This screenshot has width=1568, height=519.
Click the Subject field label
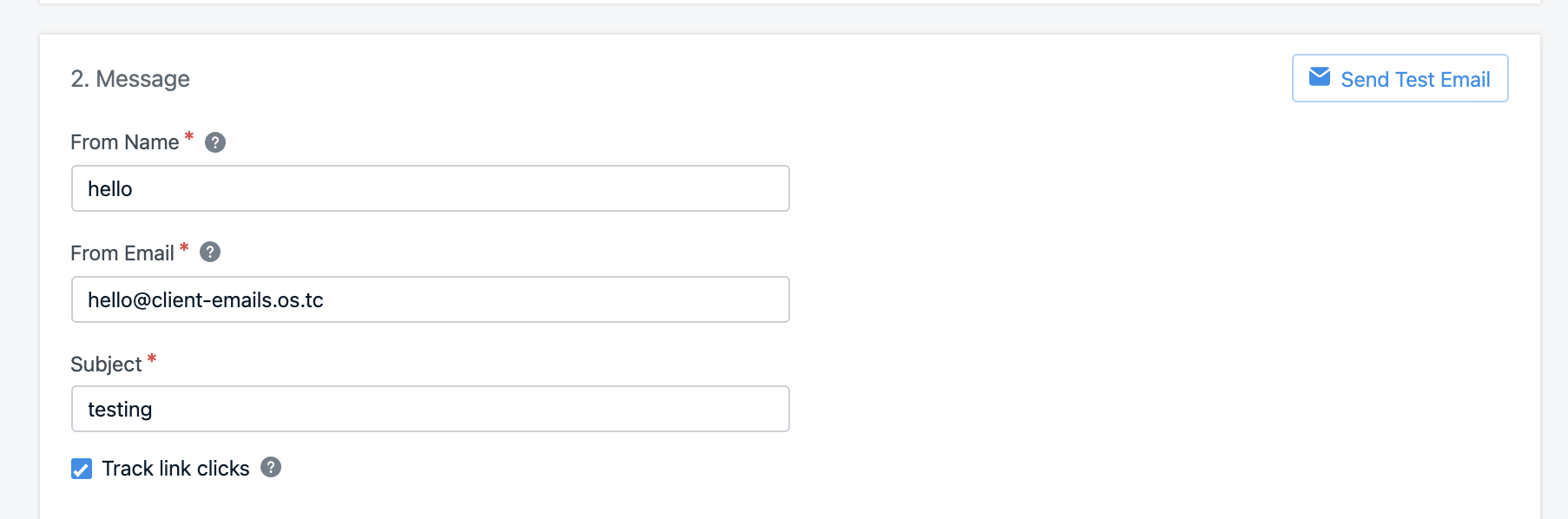point(106,365)
